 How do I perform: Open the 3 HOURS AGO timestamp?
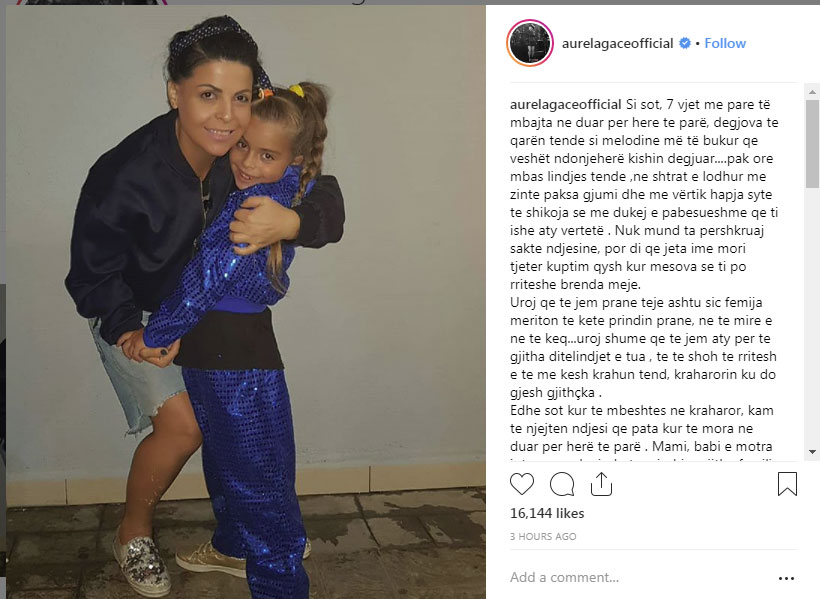pyautogui.click(x=543, y=536)
